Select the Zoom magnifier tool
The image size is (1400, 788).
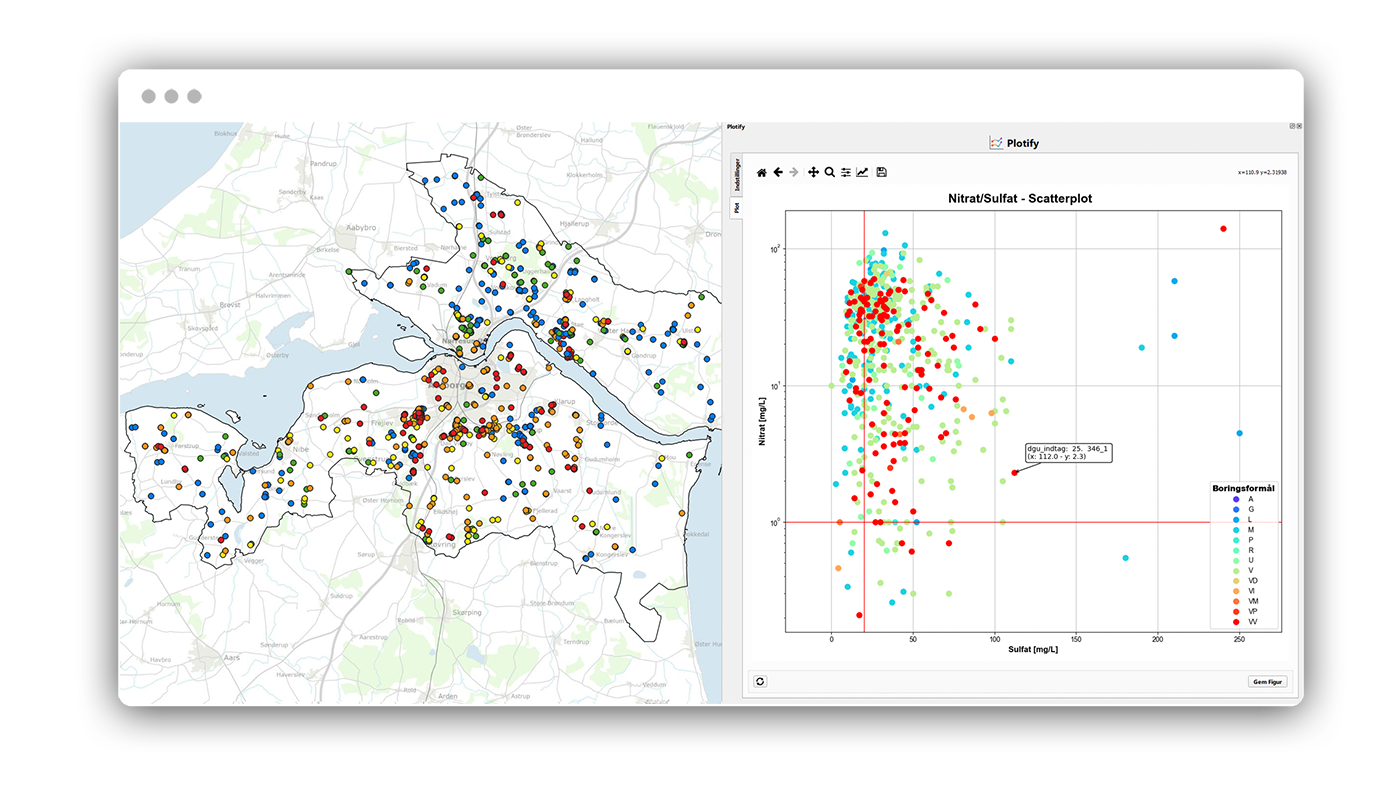pyautogui.click(x=829, y=173)
